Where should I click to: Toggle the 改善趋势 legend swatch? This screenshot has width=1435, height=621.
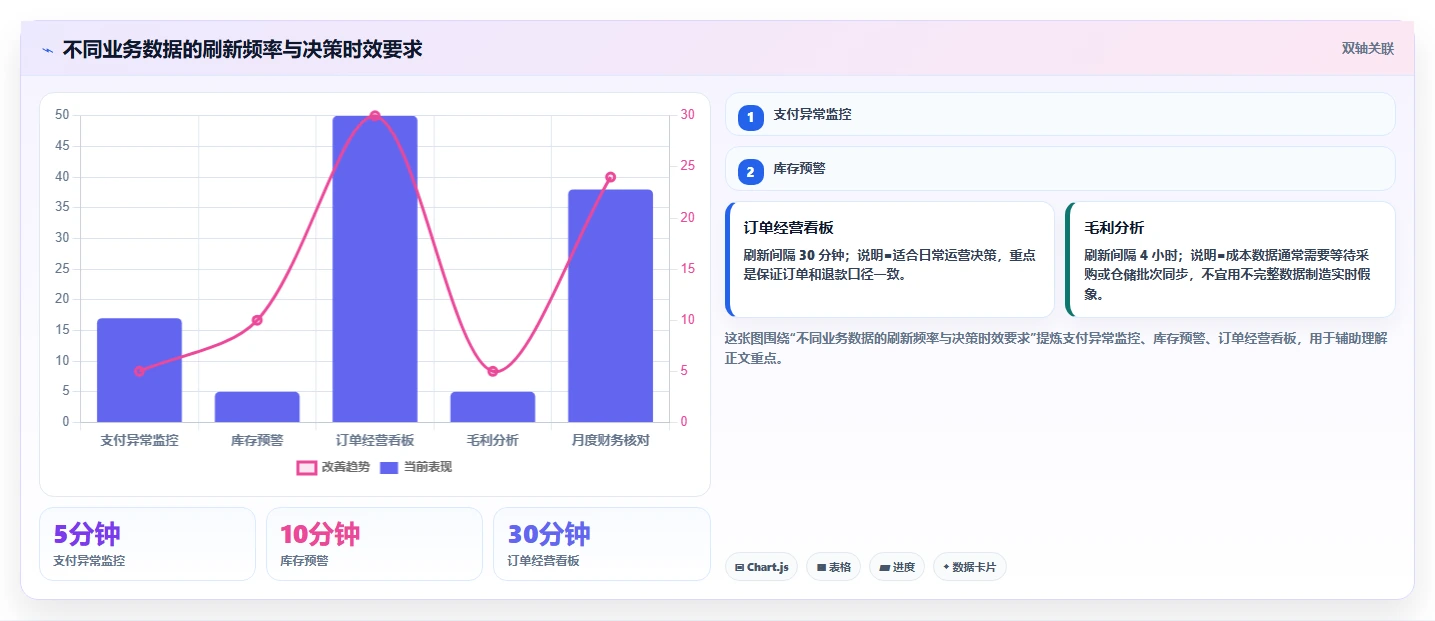tap(306, 467)
